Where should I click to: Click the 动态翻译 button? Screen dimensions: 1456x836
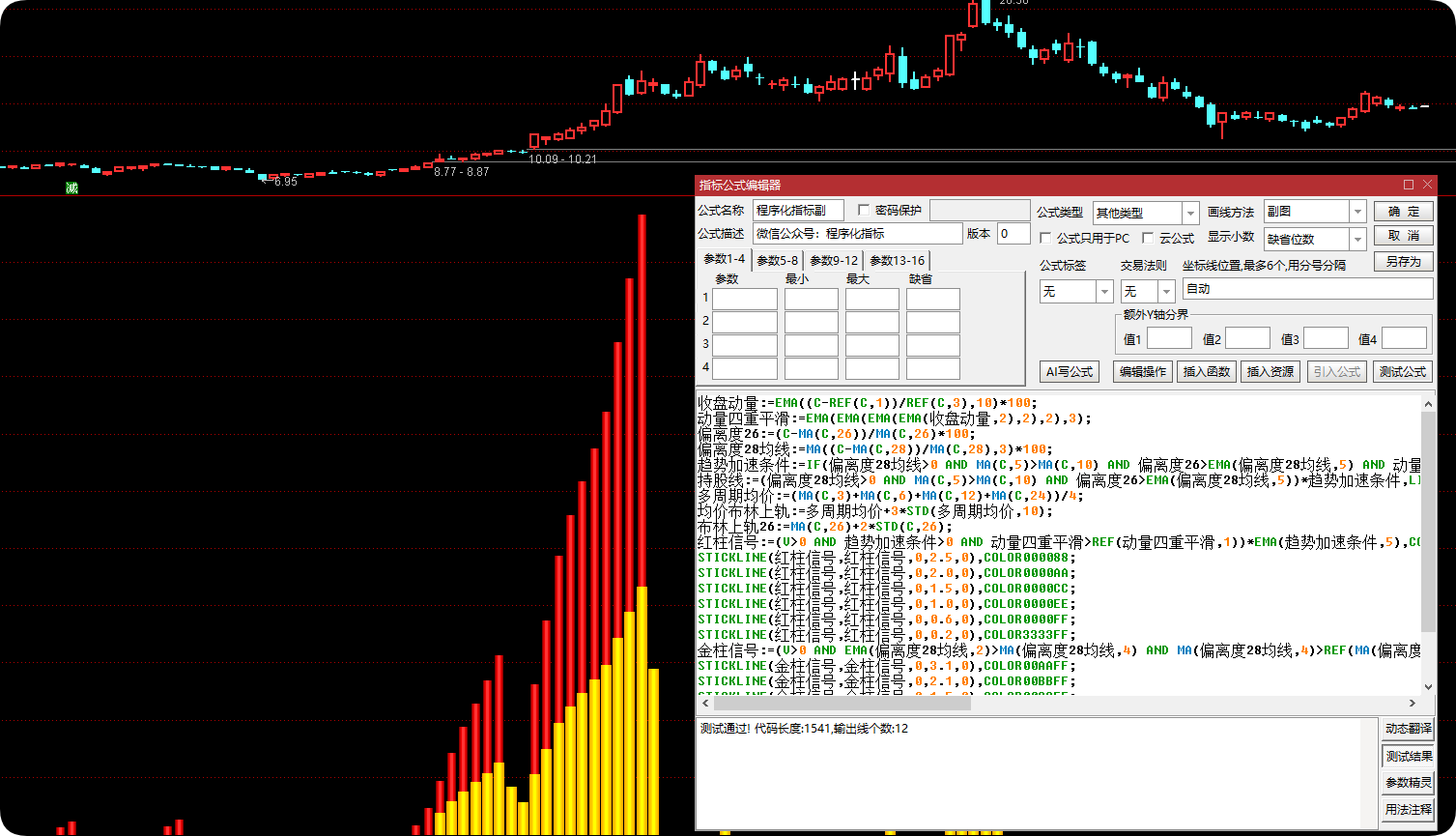click(x=1409, y=729)
